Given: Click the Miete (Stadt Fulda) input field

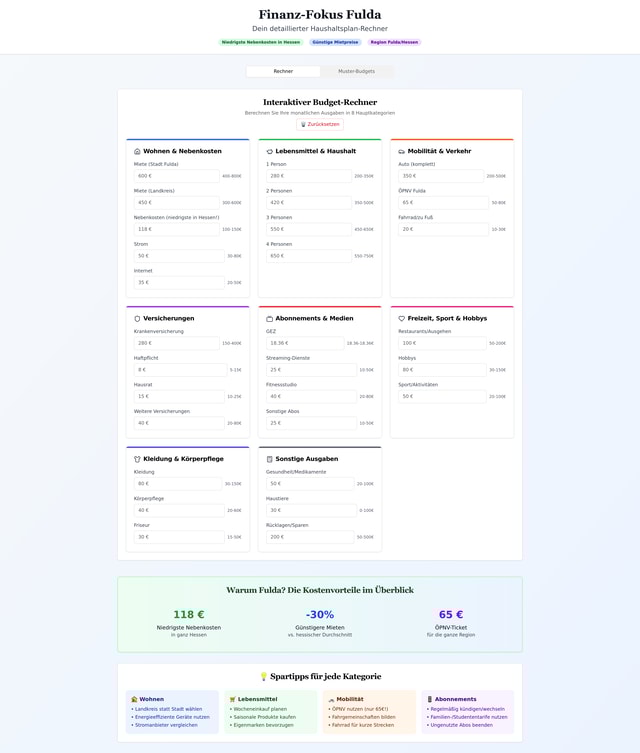Looking at the screenshot, I should pyautogui.click(x=176, y=176).
